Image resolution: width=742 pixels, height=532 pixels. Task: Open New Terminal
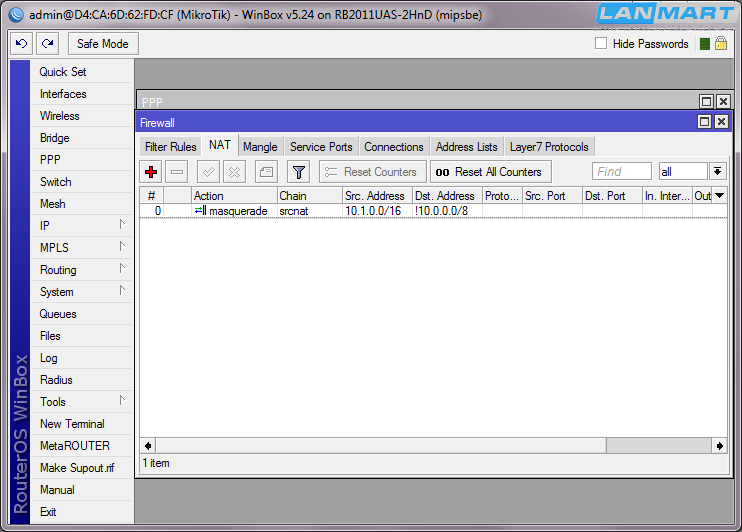pos(81,424)
